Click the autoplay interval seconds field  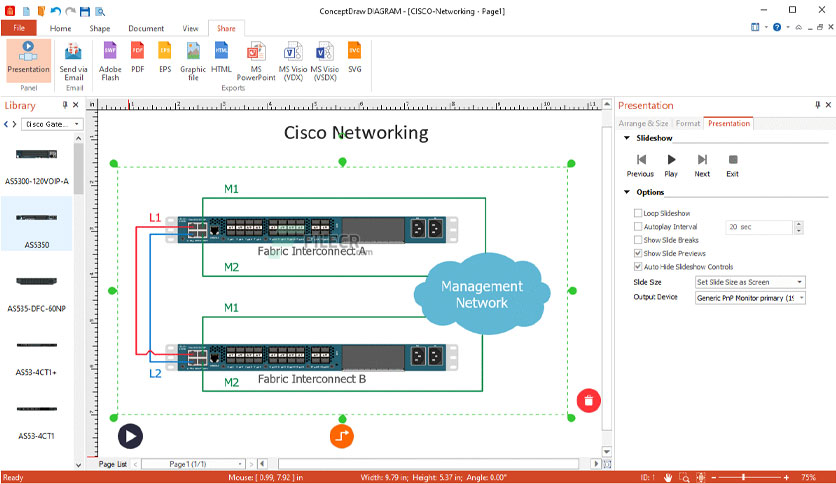pyautogui.click(x=759, y=227)
